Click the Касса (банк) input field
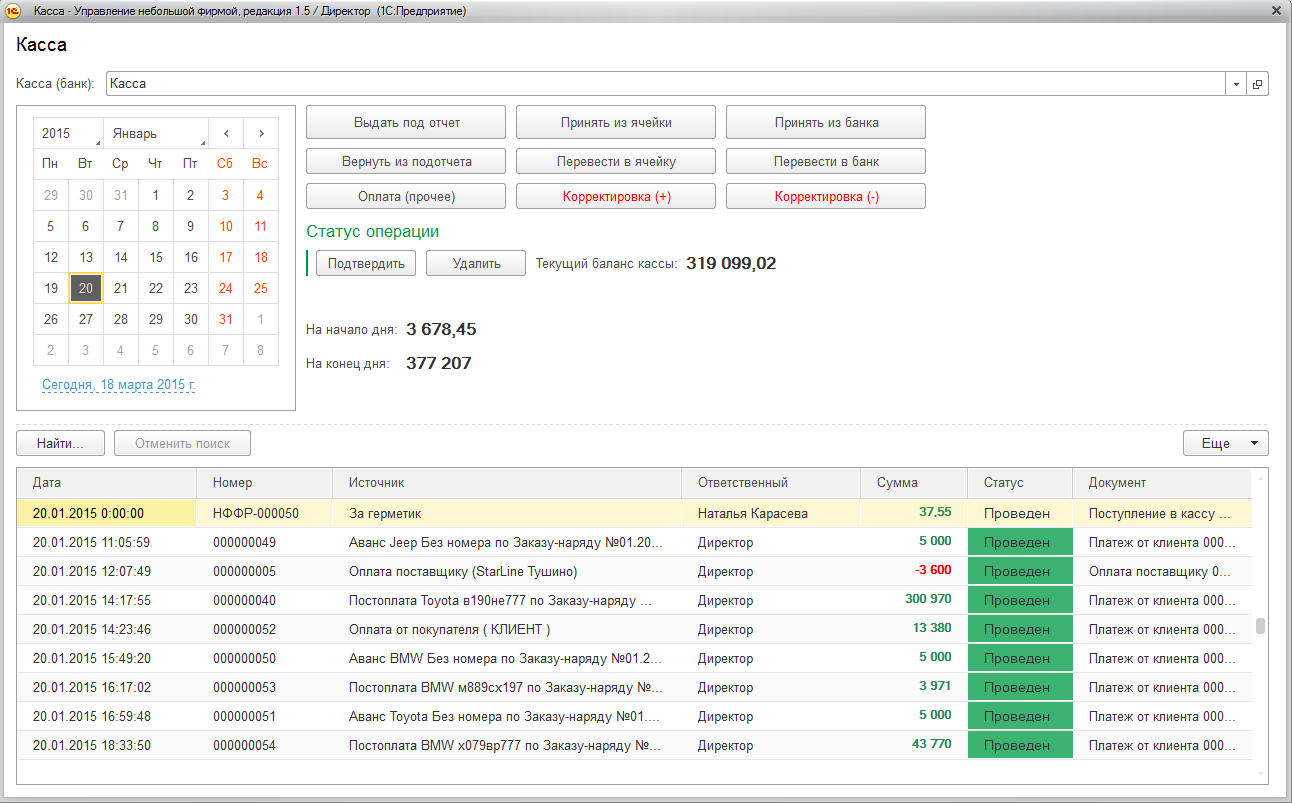Screen dimensions: 1292x803 point(665,84)
